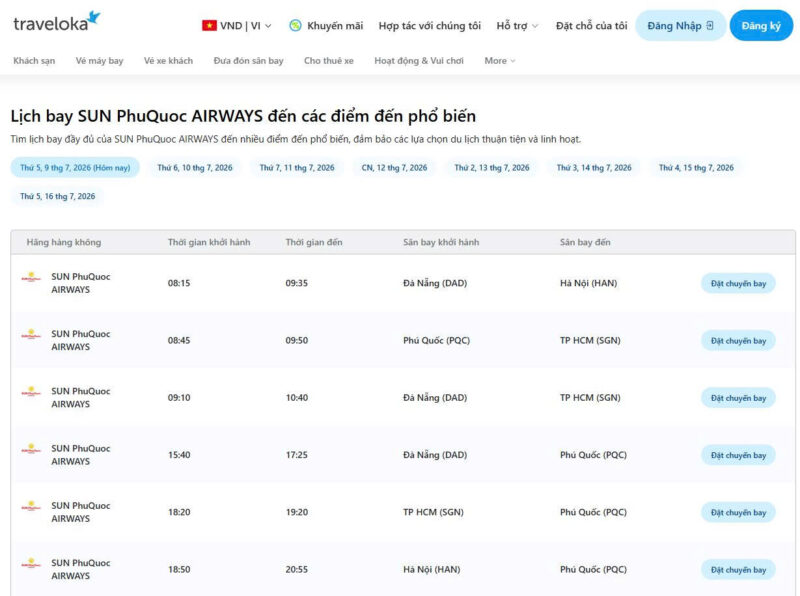Click arrival time 20:55
Viewport: 800px width, 596px height.
(x=296, y=569)
